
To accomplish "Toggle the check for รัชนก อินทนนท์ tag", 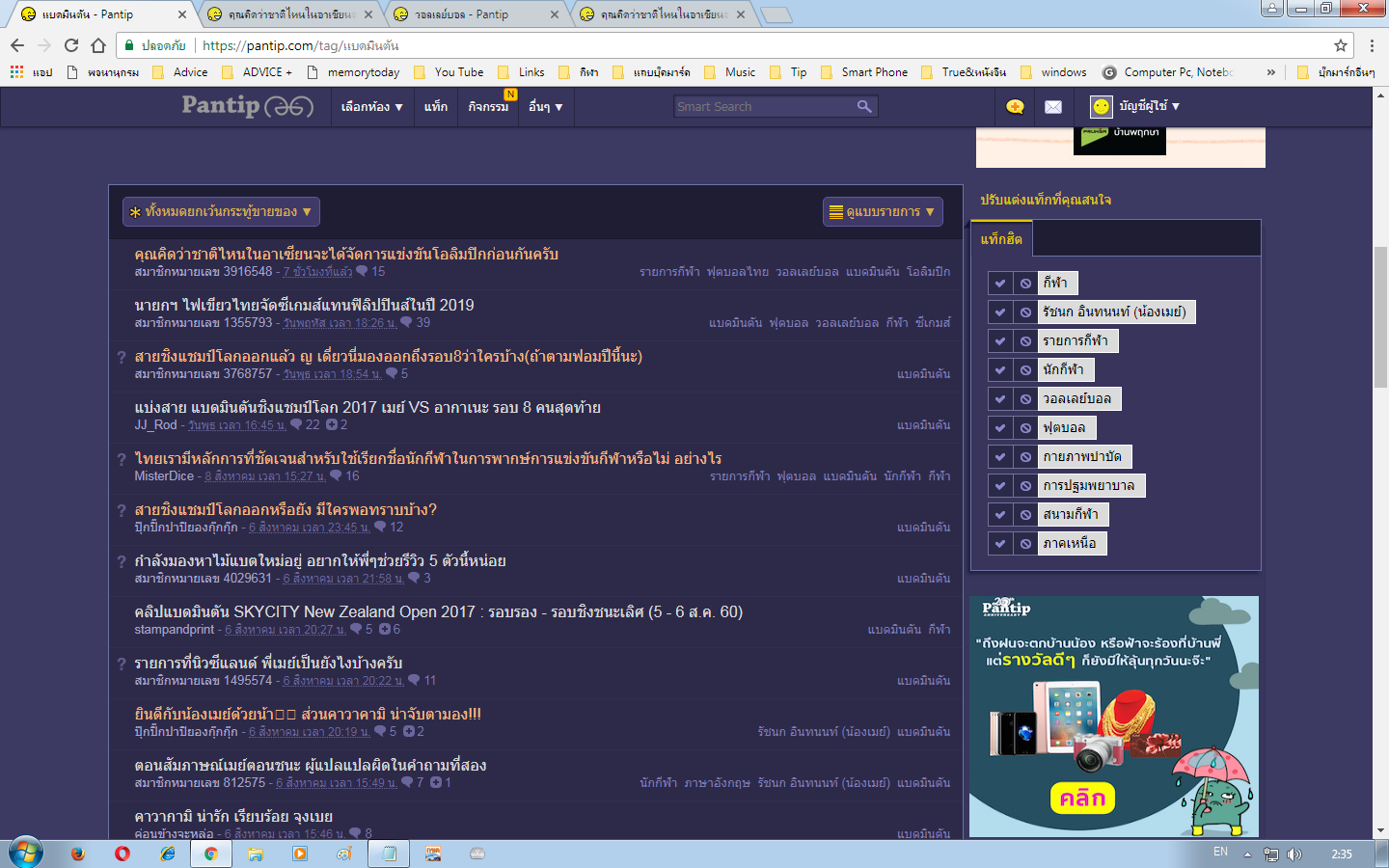I will [x=1000, y=312].
